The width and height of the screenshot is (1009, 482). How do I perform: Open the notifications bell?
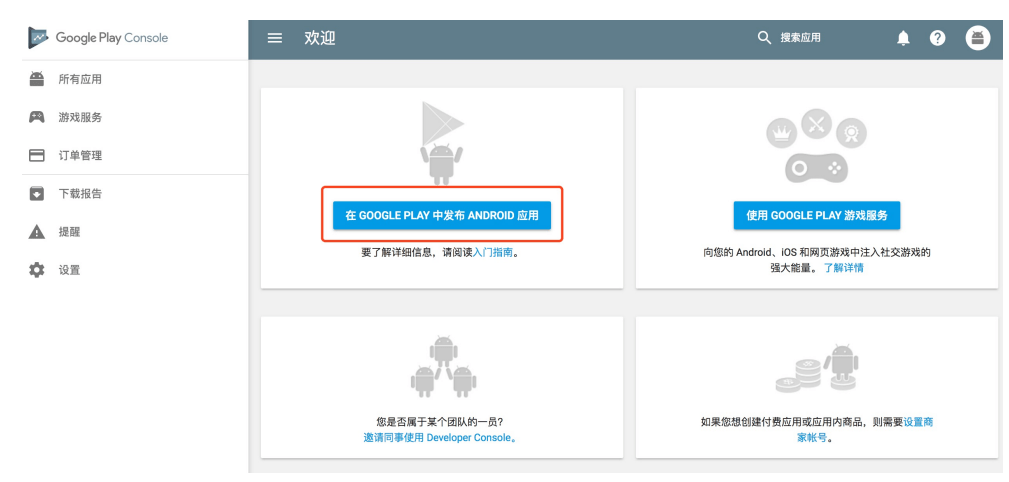[x=903, y=39]
